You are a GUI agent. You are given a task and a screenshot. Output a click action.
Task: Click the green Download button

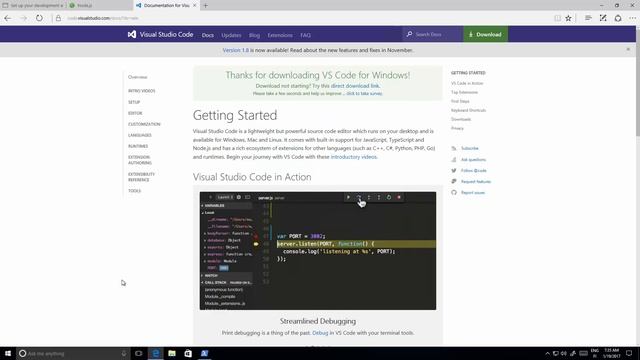pos(485,34)
